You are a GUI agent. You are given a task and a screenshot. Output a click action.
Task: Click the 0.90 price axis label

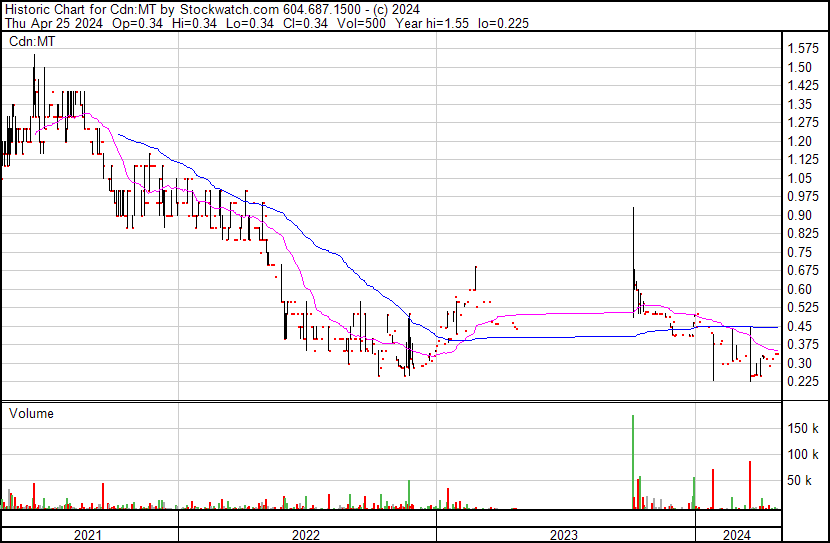click(x=799, y=215)
